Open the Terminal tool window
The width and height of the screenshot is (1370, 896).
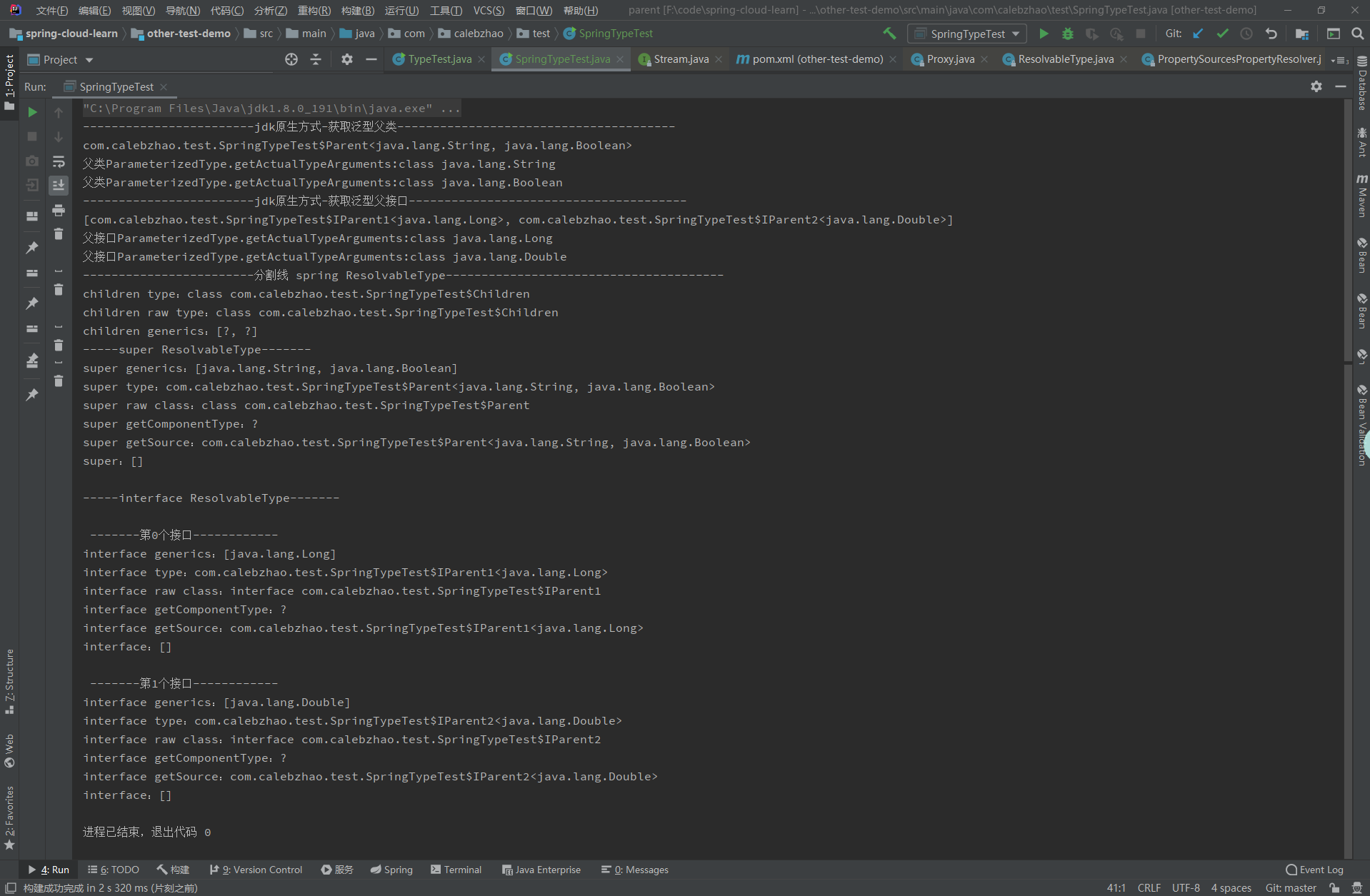click(456, 870)
